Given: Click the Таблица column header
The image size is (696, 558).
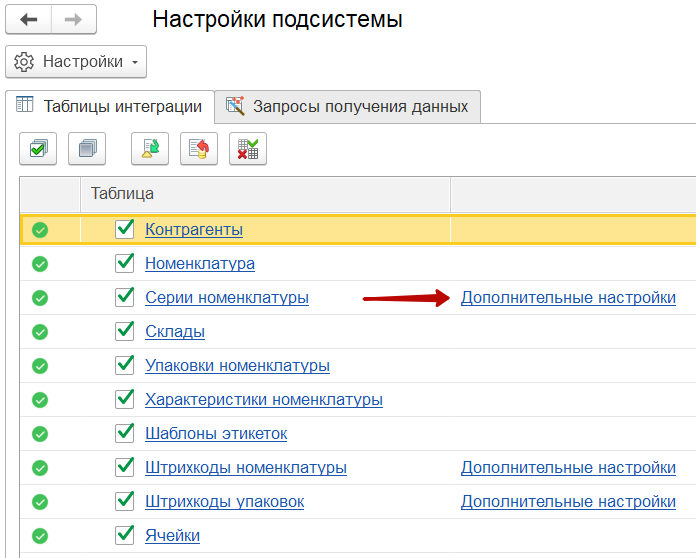Looking at the screenshot, I should click(x=122, y=193).
